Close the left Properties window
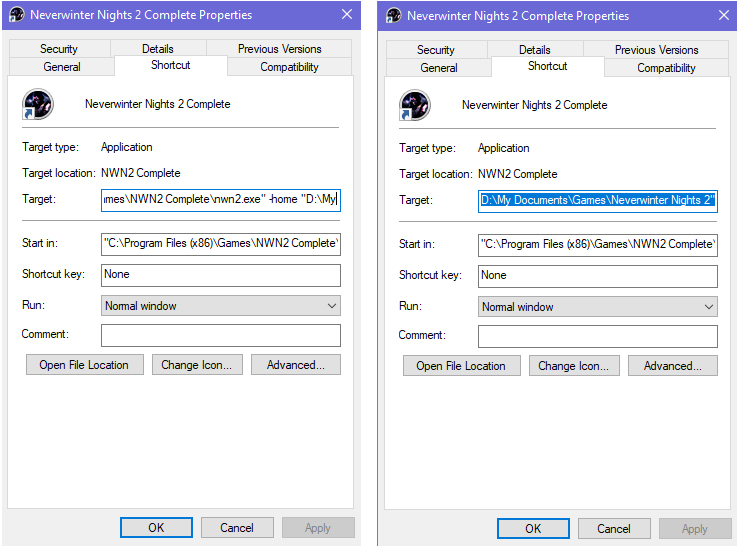This screenshot has height=546, width=739. coord(347,15)
